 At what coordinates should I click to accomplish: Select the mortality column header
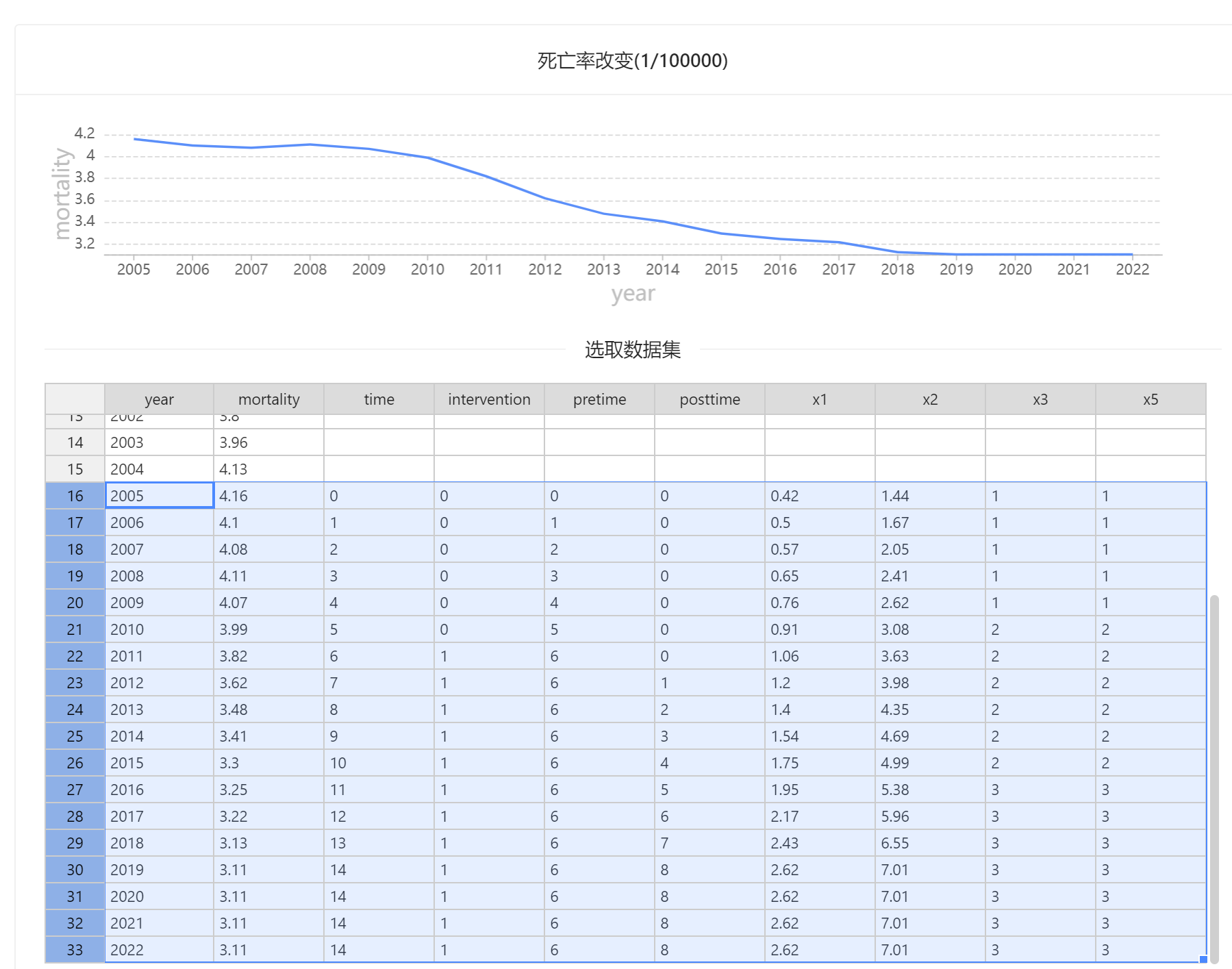pyautogui.click(x=268, y=399)
